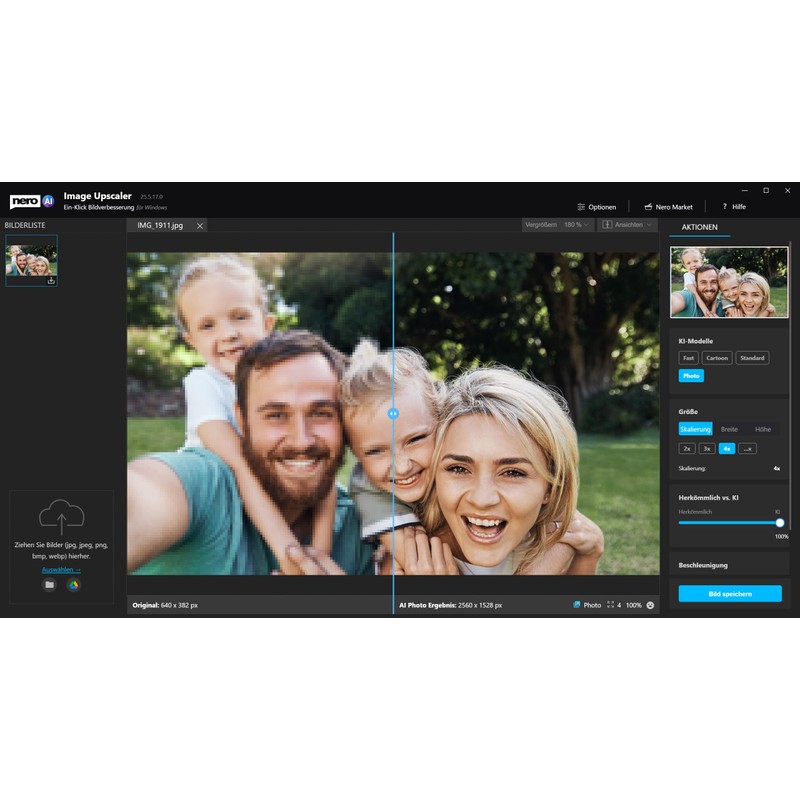Click the Auswählen link

61,569
